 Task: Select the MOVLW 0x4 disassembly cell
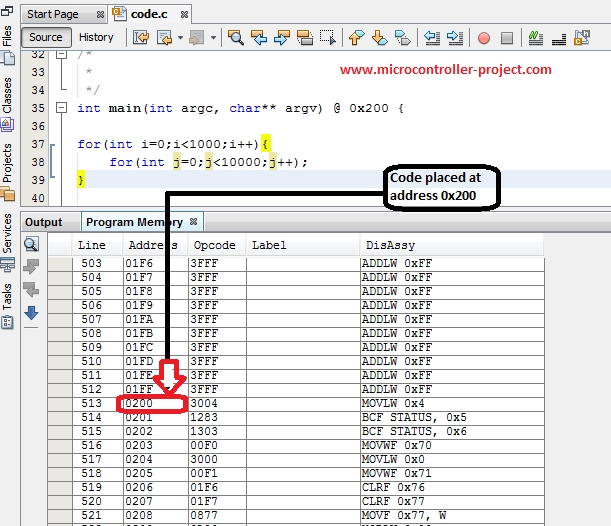(x=452, y=403)
